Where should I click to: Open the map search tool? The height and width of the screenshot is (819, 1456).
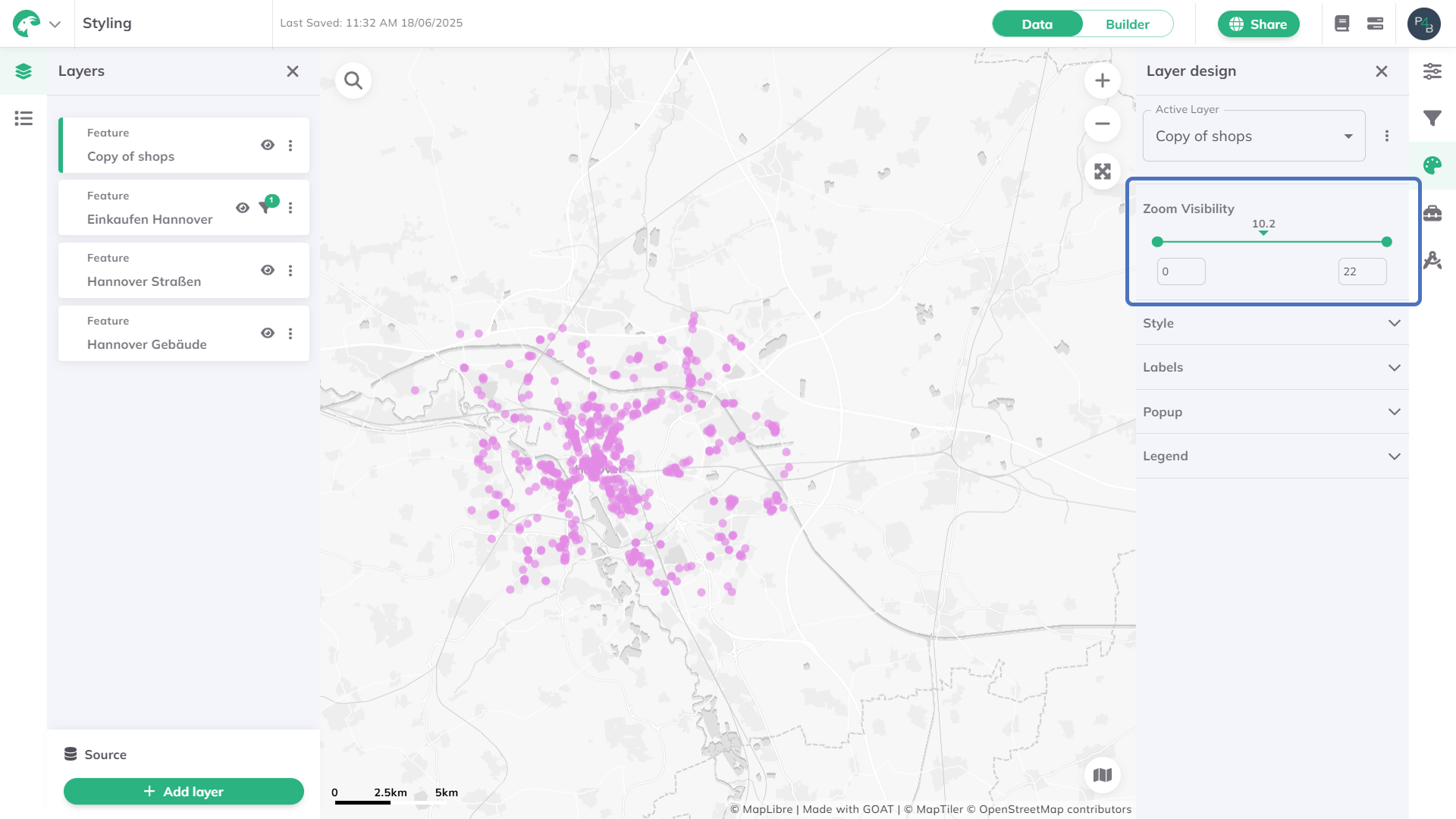coord(353,80)
